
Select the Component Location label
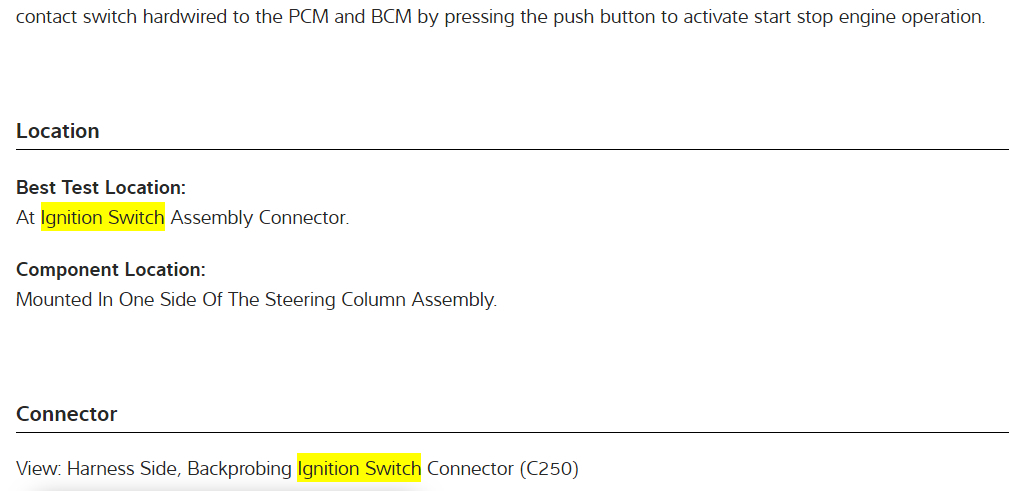pyautogui.click(x=111, y=269)
